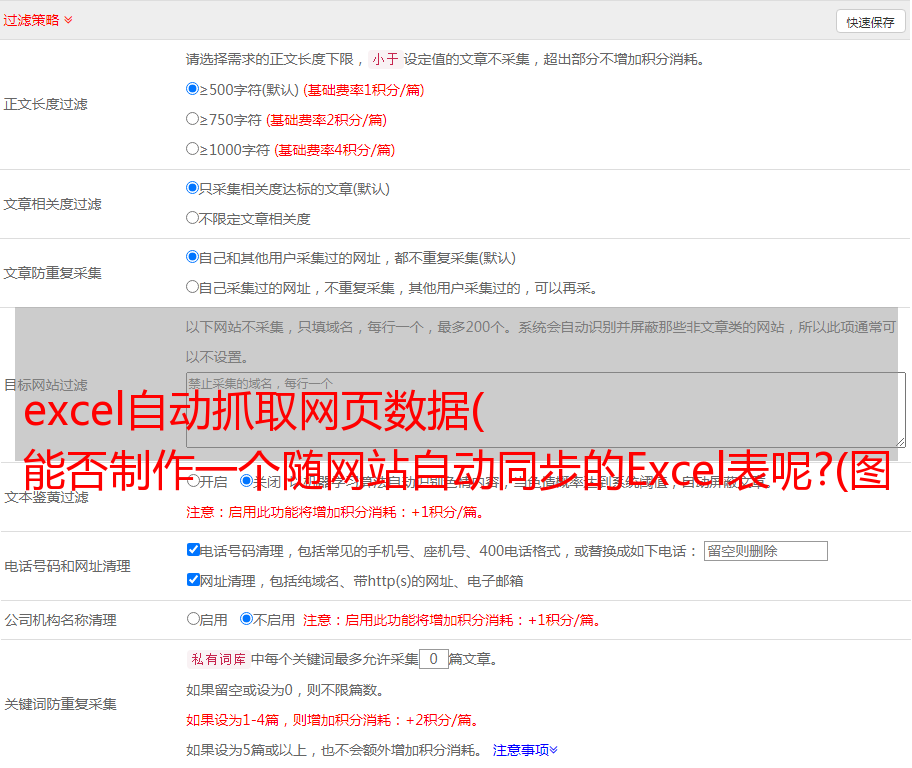Viewport: 912px width, 768px height.
Task: Click the 禁止采集的域名 textarea
Action: click(x=546, y=410)
